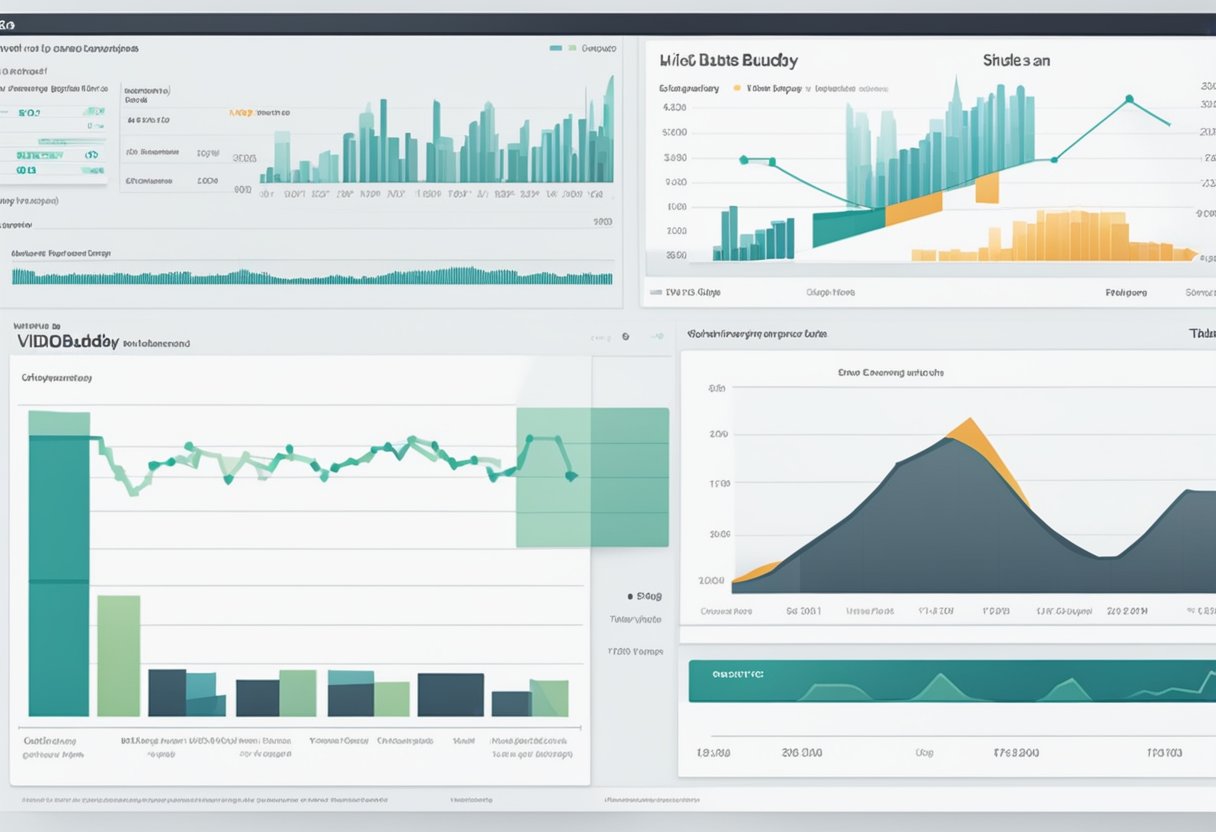Click the small gray icon in bottom-left of Budget panel

pyautogui.click(x=655, y=293)
